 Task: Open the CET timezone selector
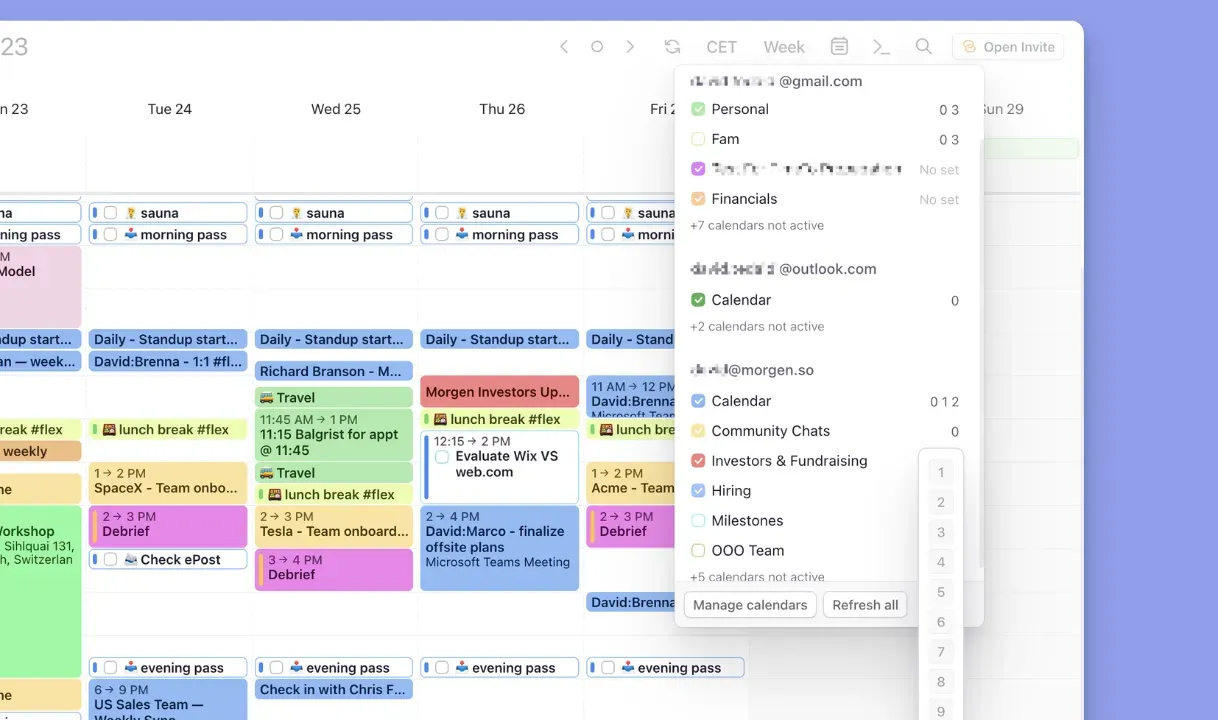(x=721, y=46)
